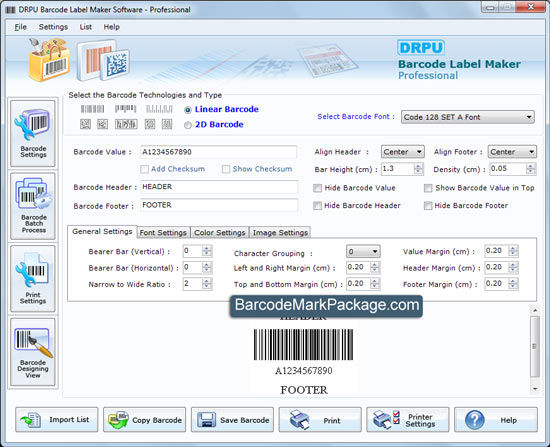
Task: Click the first 2D barcode sample icon
Action: click(85, 124)
